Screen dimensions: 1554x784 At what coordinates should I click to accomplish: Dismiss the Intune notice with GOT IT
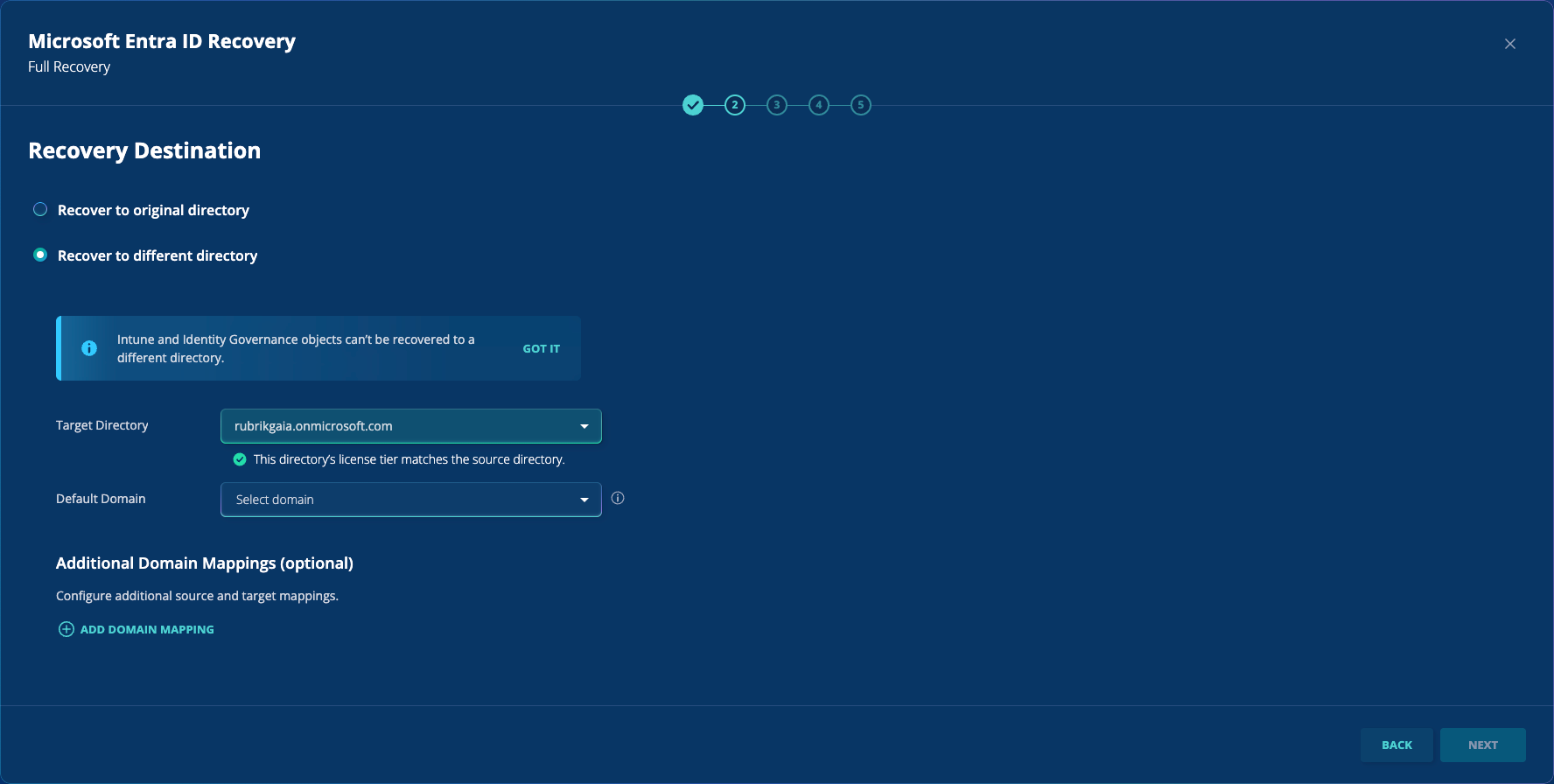pos(541,348)
